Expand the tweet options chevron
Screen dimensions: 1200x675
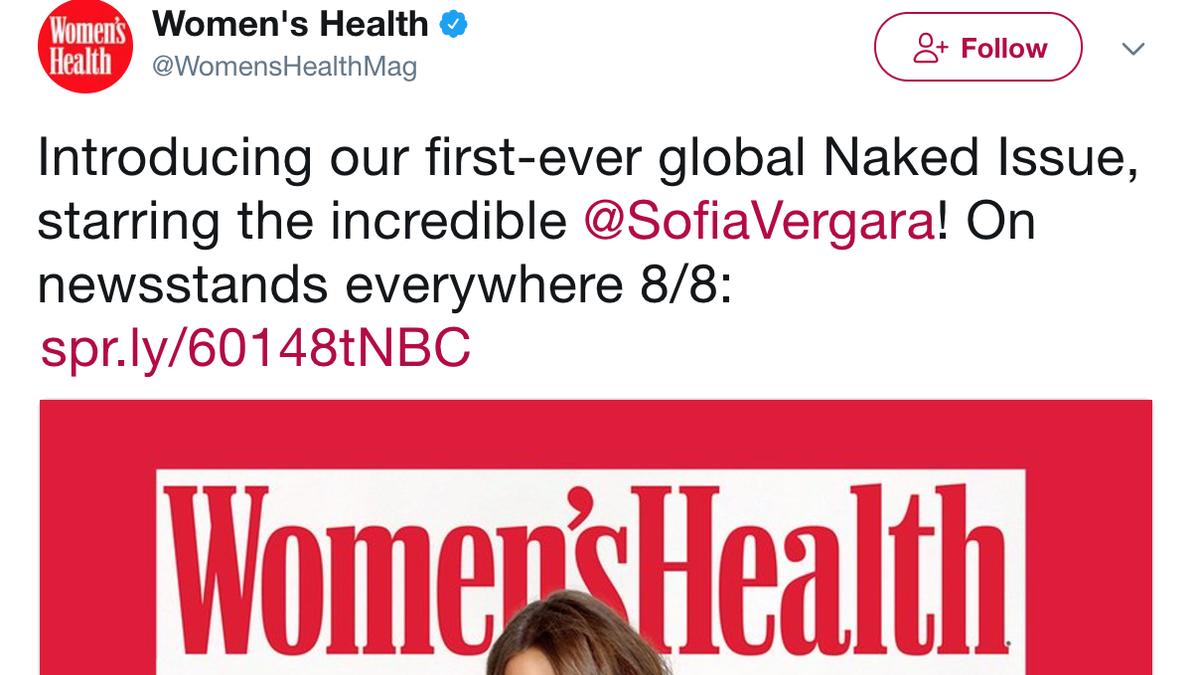point(1132,49)
